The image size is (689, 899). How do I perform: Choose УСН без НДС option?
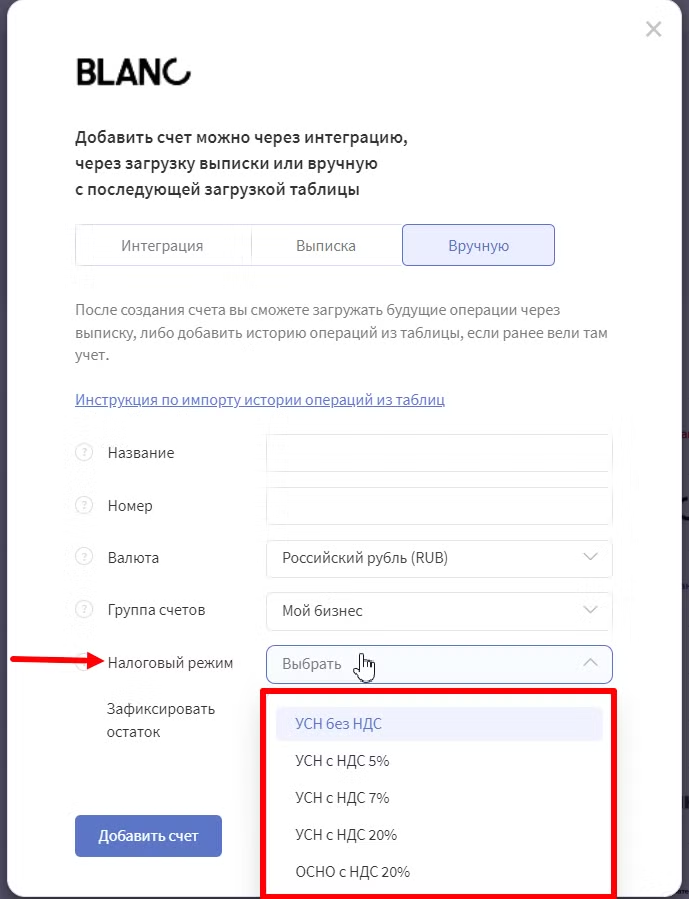coord(439,724)
